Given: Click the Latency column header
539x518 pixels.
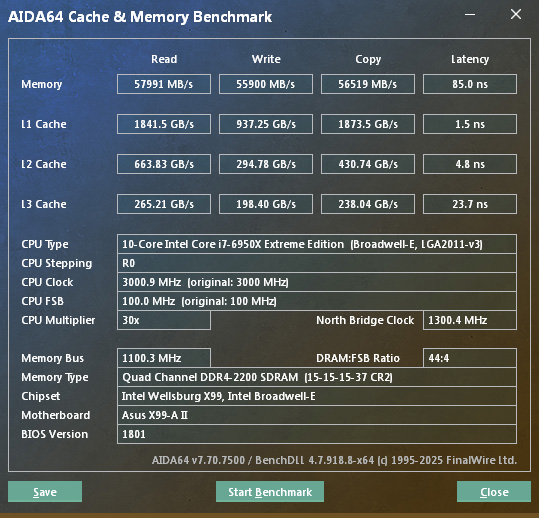Looking at the screenshot, I should point(470,59).
